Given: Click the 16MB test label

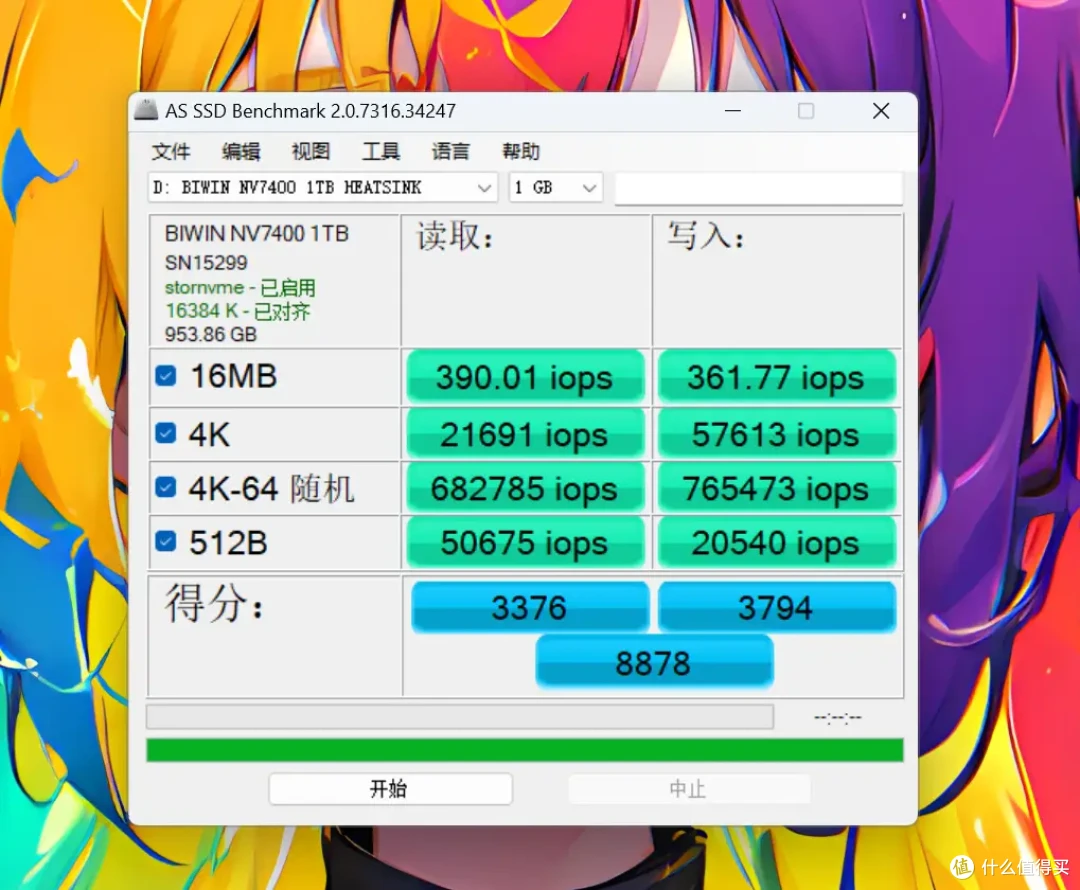Looking at the screenshot, I should click(x=233, y=376).
